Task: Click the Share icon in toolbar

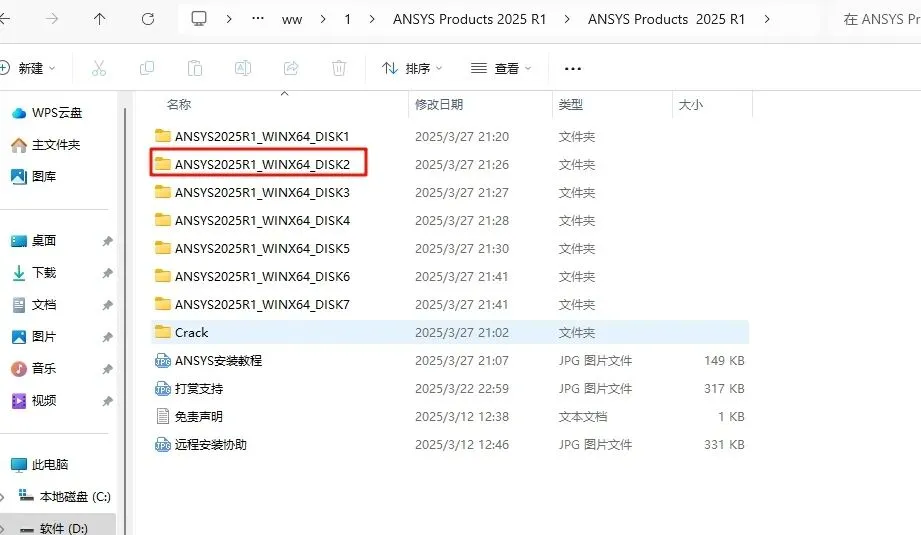Action: [x=291, y=68]
